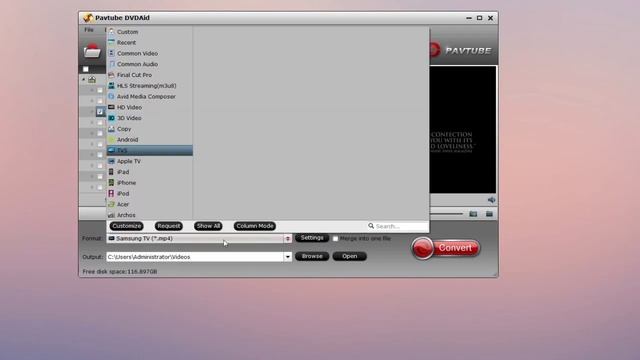Click the disc folder icon in the title tree
Viewport: 640px width, 360px height.
[x=92, y=80]
